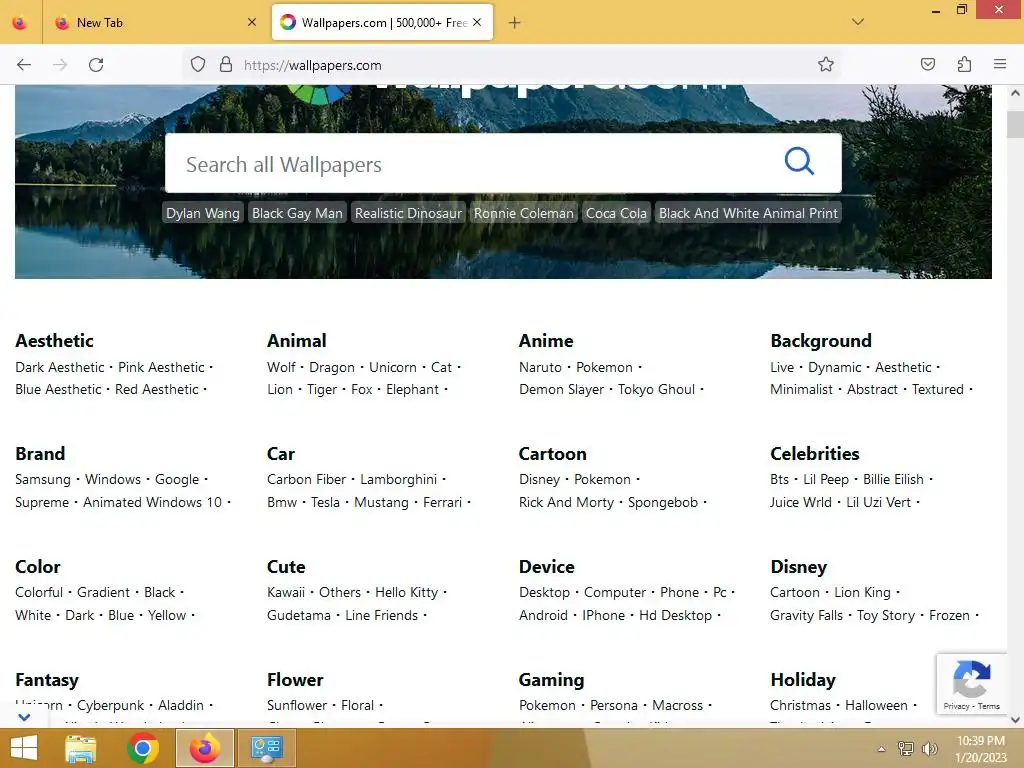Open the Firefox extensions icon

(x=964, y=64)
